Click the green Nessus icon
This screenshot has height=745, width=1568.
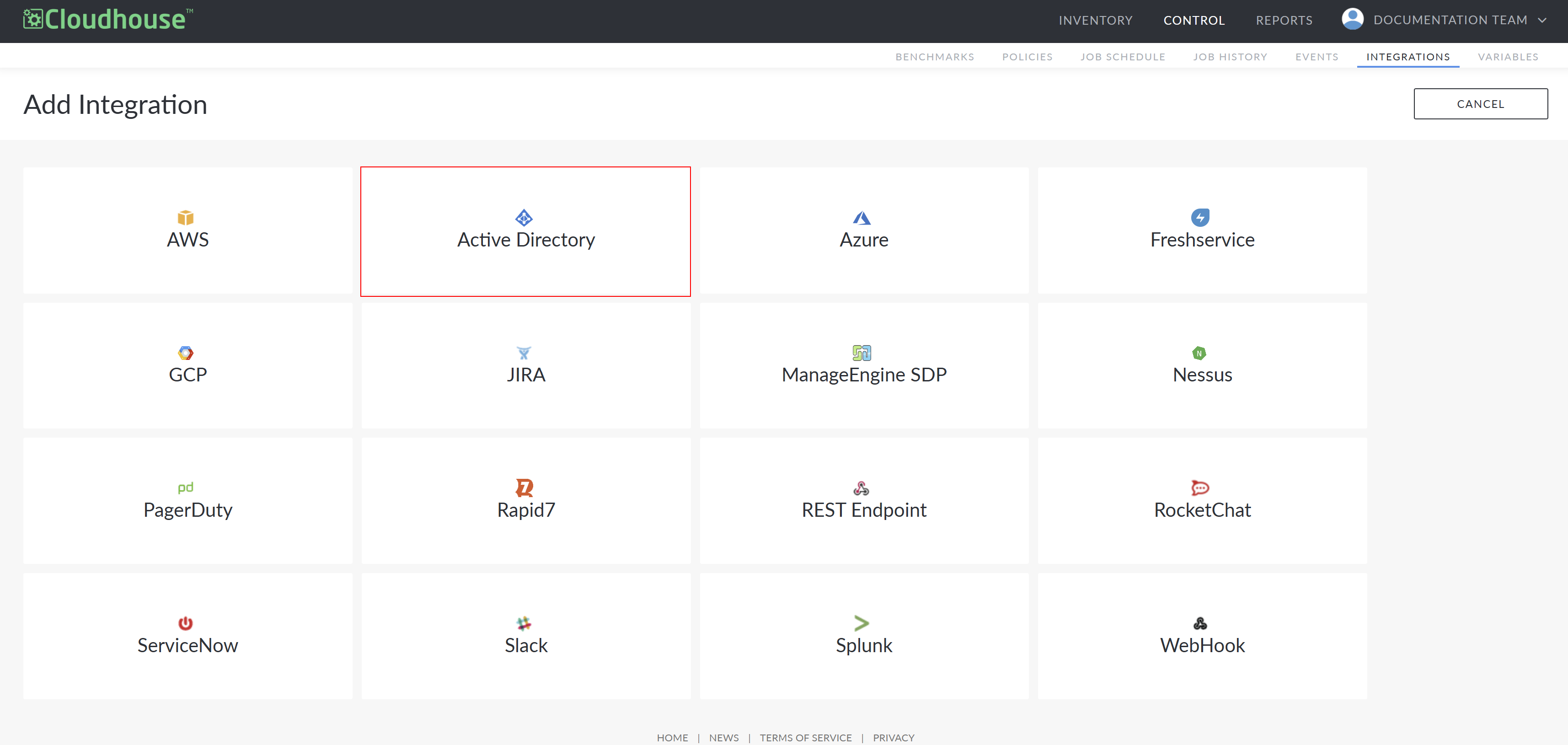click(1199, 353)
